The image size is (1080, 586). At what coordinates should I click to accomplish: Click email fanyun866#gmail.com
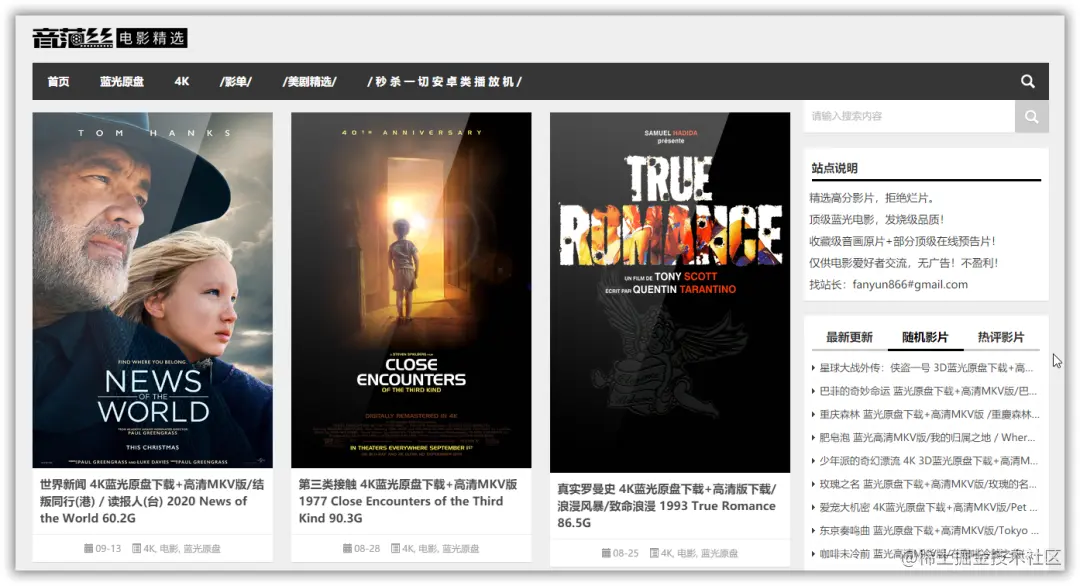[910, 284]
